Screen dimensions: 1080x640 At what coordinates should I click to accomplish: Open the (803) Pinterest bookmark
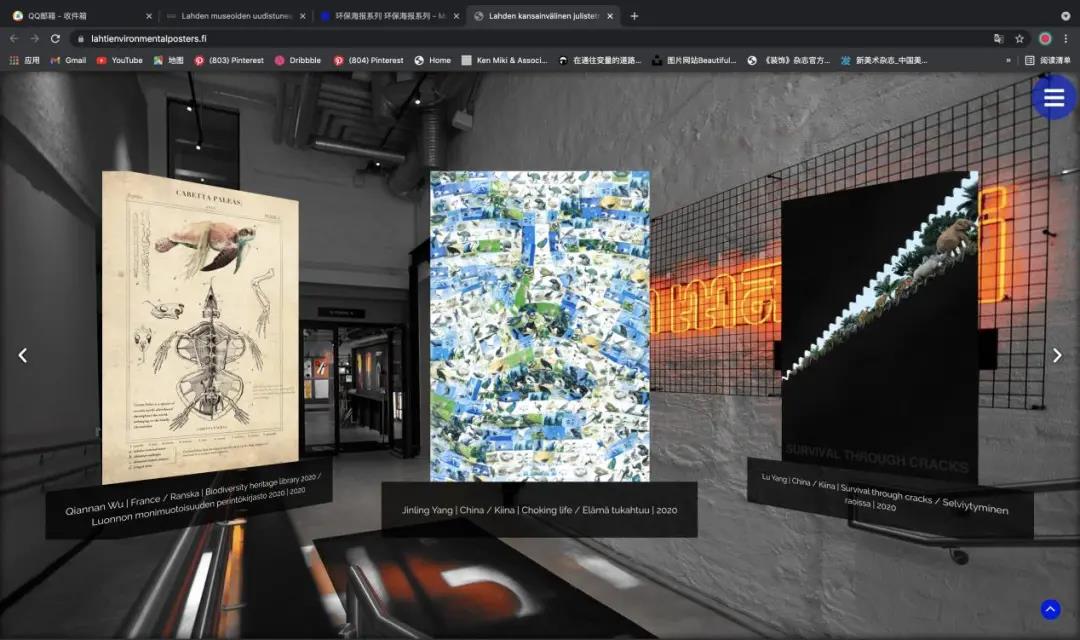(229, 61)
